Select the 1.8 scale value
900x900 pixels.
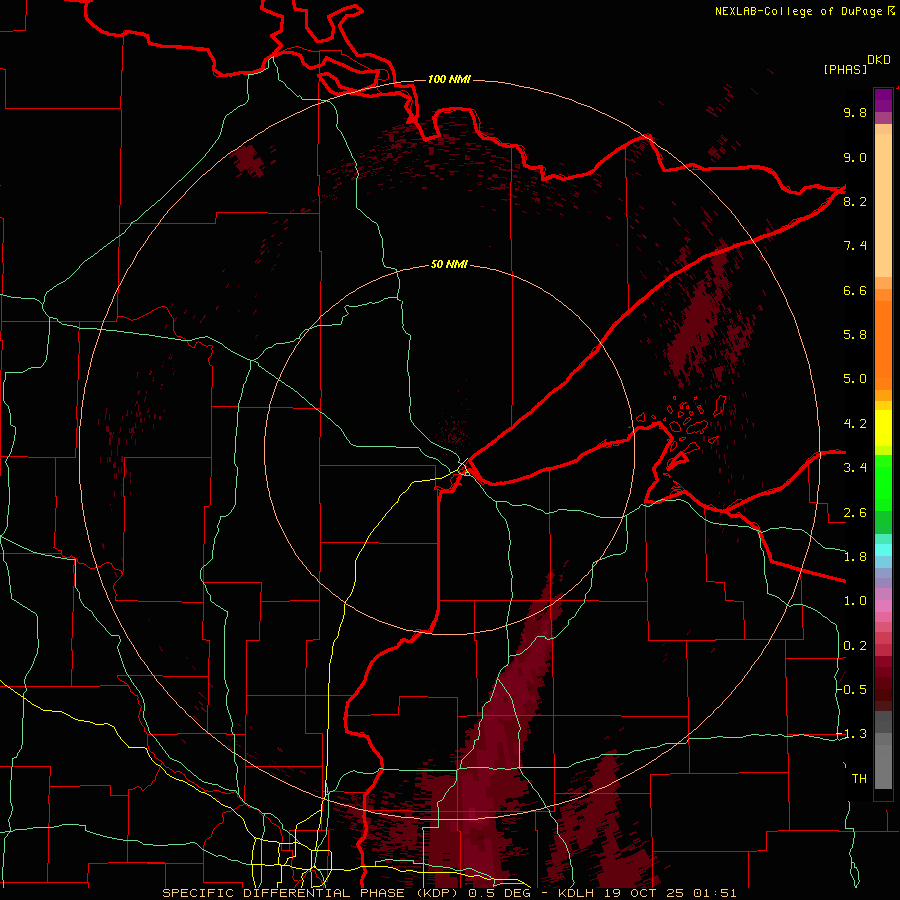pyautogui.click(x=855, y=557)
